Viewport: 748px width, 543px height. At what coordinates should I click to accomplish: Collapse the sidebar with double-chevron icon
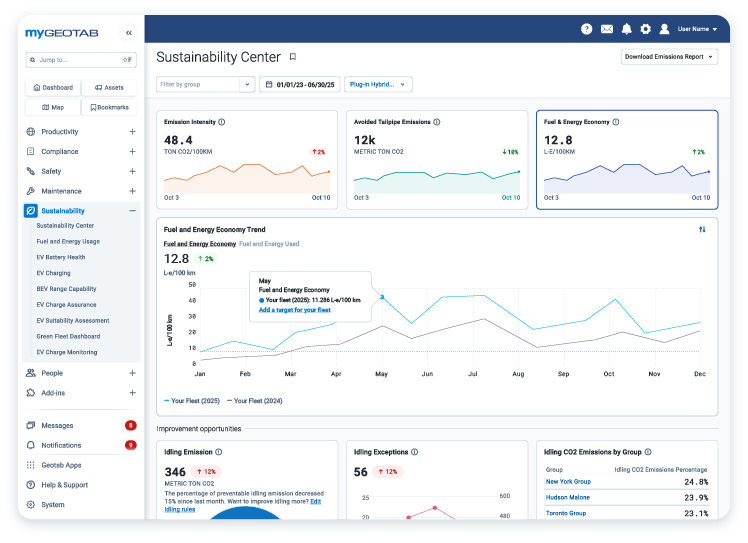(129, 33)
